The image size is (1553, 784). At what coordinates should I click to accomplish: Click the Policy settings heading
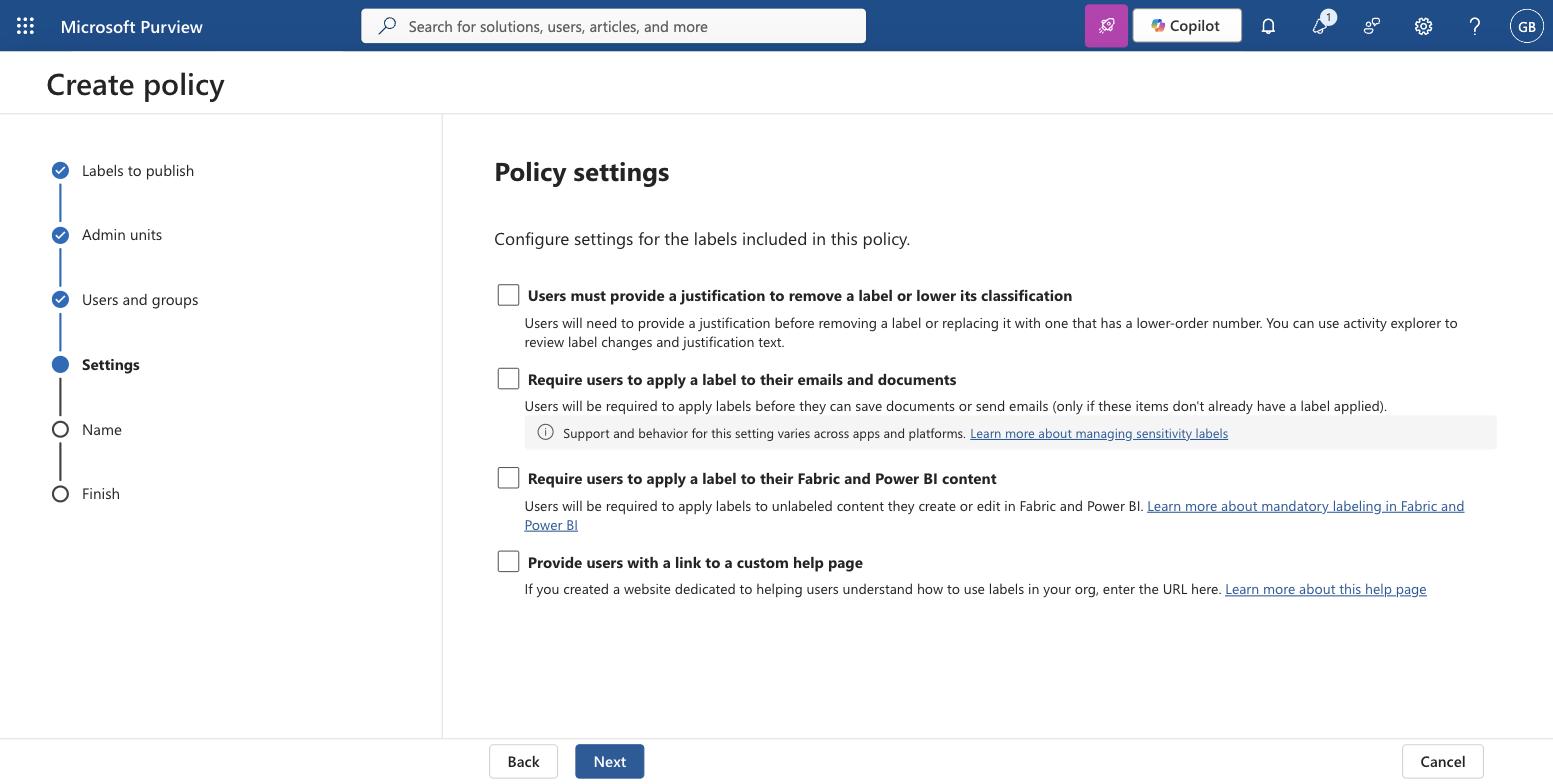click(582, 172)
